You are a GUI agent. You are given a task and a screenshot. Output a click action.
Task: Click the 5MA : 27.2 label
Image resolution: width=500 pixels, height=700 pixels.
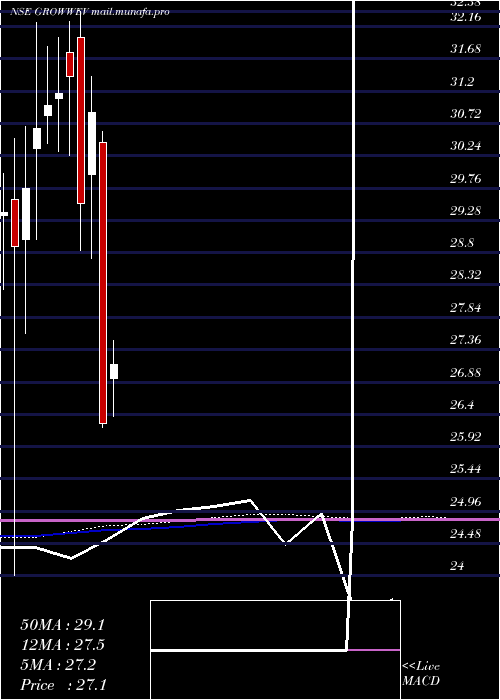(x=58, y=665)
